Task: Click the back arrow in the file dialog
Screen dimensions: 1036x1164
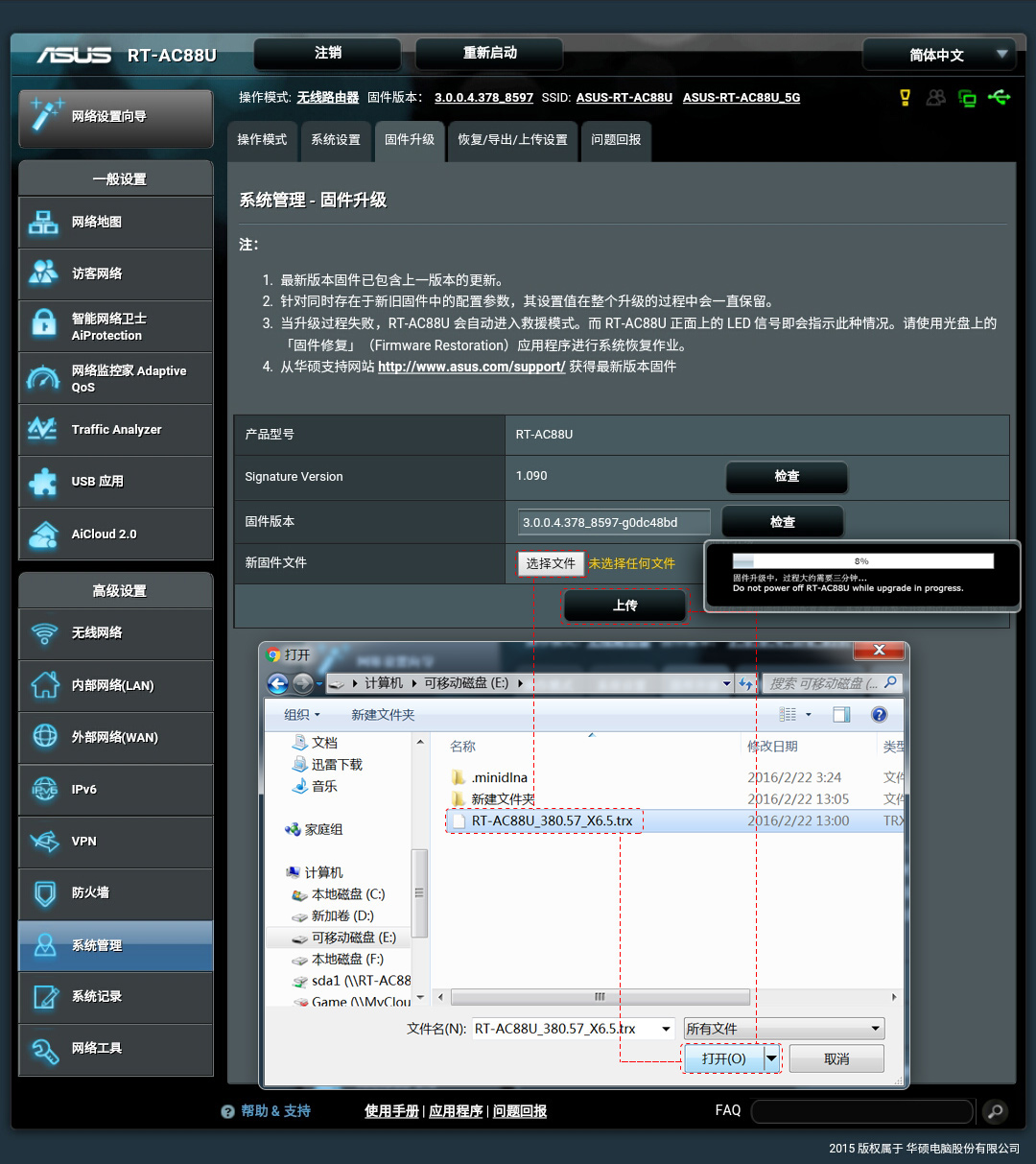Action: pos(278,683)
